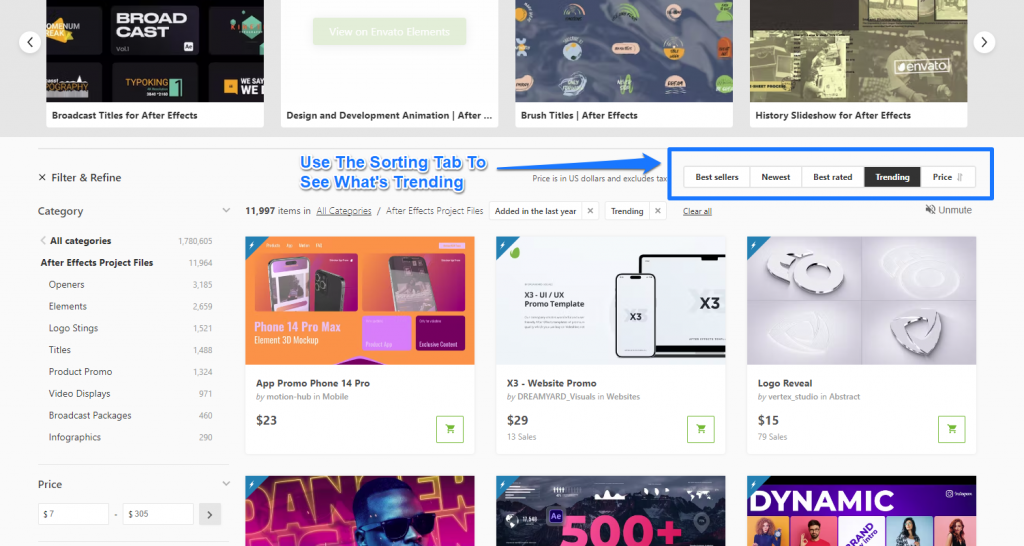Advance carousel with the next arrow

984,42
